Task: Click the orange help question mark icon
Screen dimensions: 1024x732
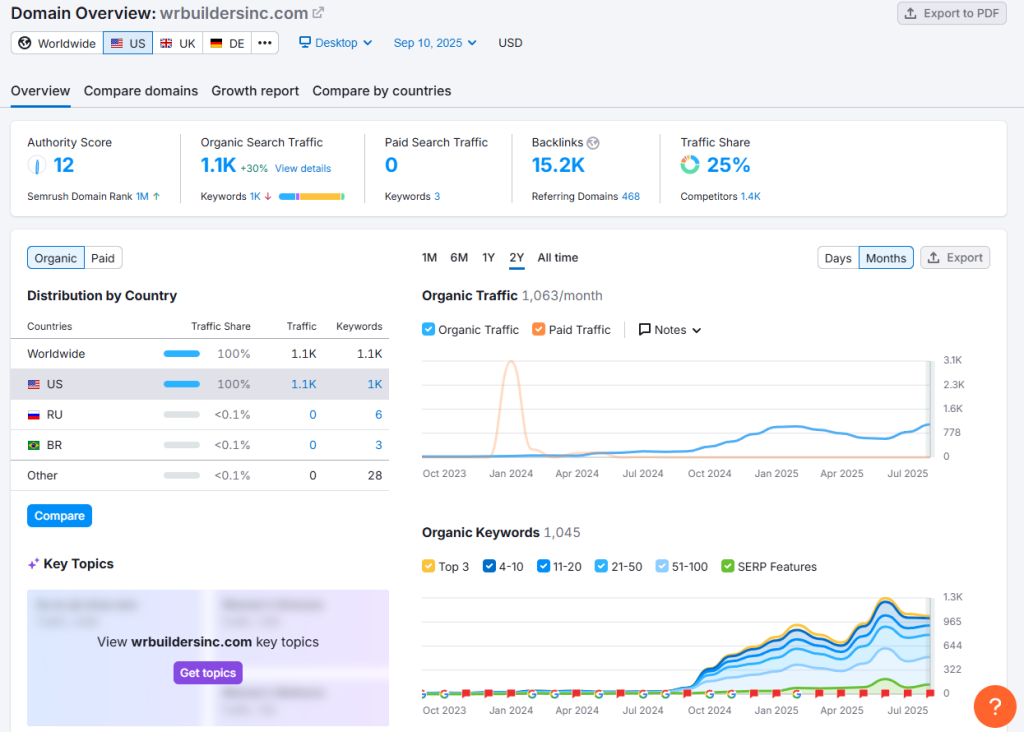Action: [994, 706]
